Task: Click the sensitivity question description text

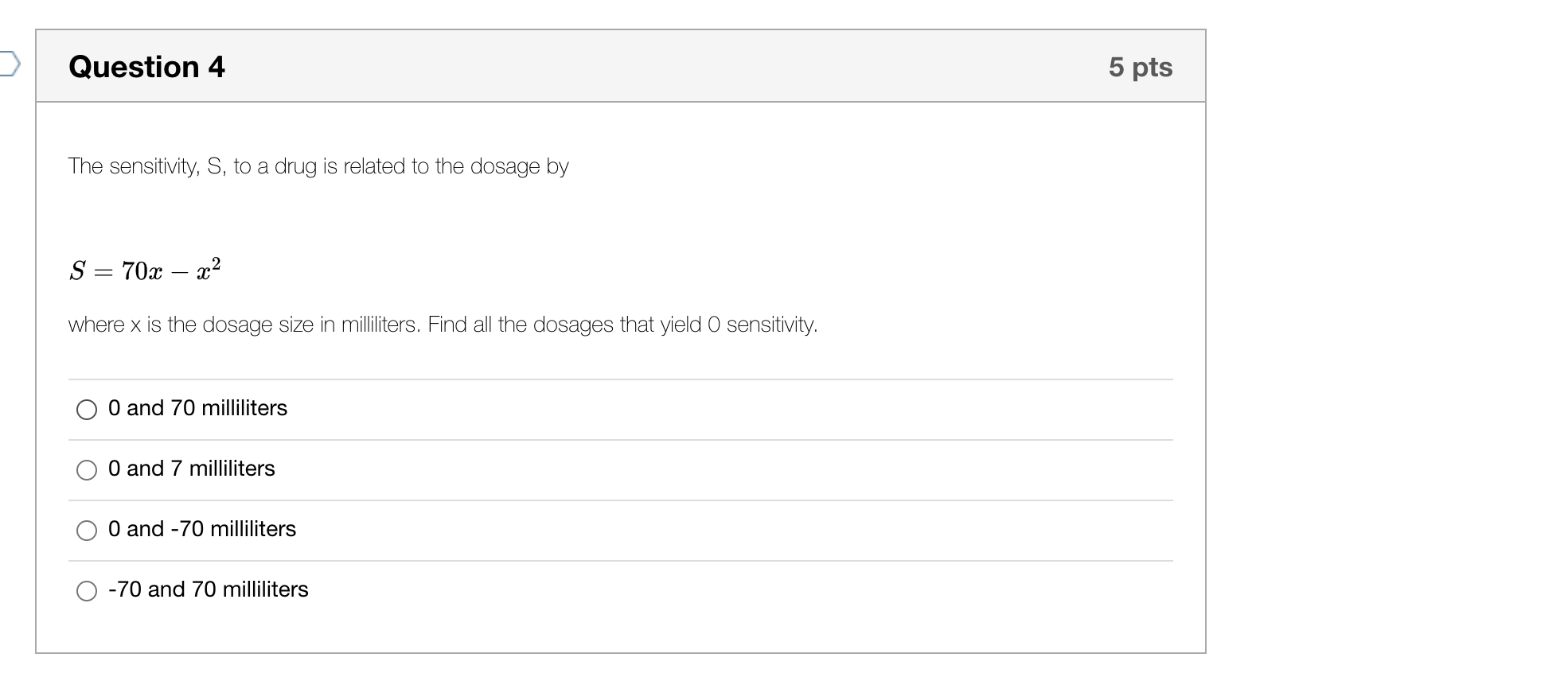Action: click(x=318, y=166)
